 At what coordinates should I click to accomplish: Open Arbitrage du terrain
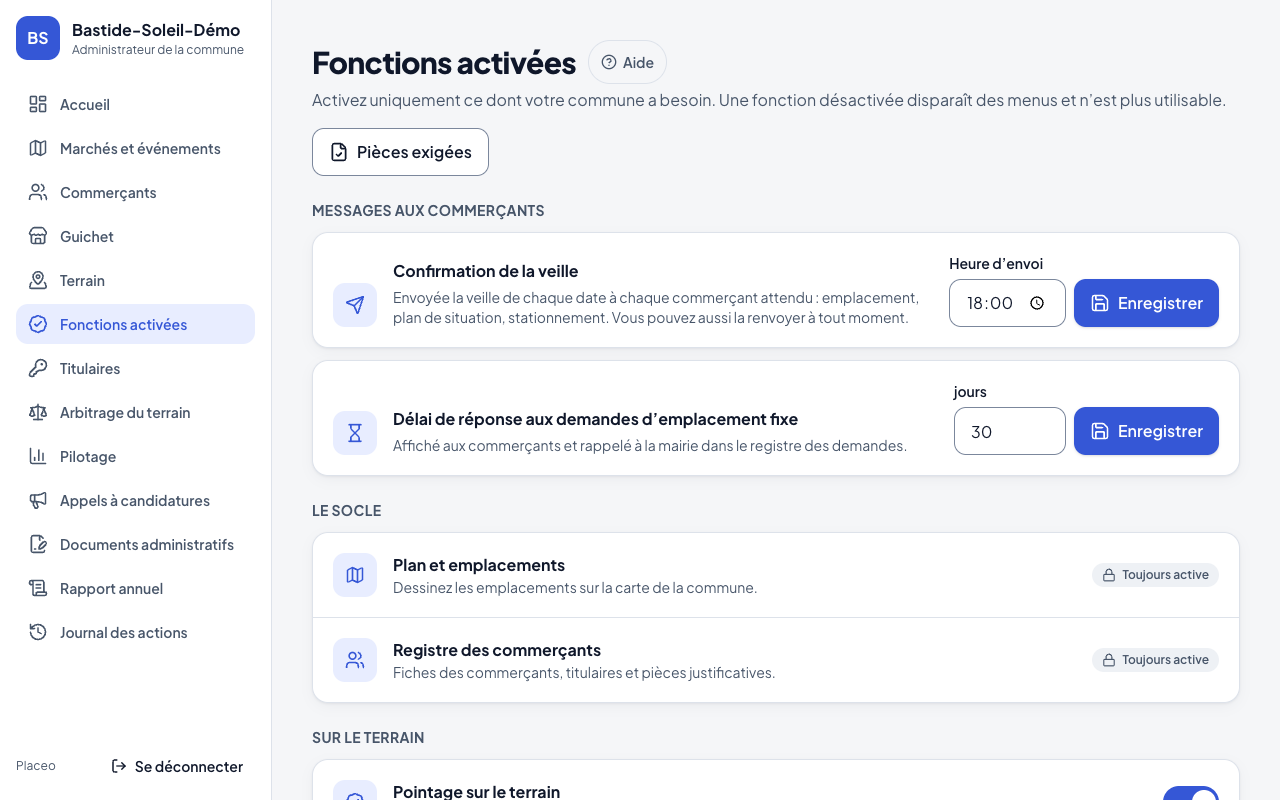[135, 412]
